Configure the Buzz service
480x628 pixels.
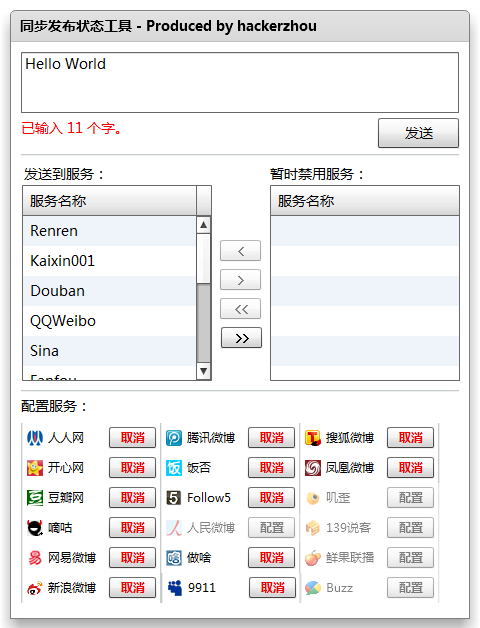point(410,588)
